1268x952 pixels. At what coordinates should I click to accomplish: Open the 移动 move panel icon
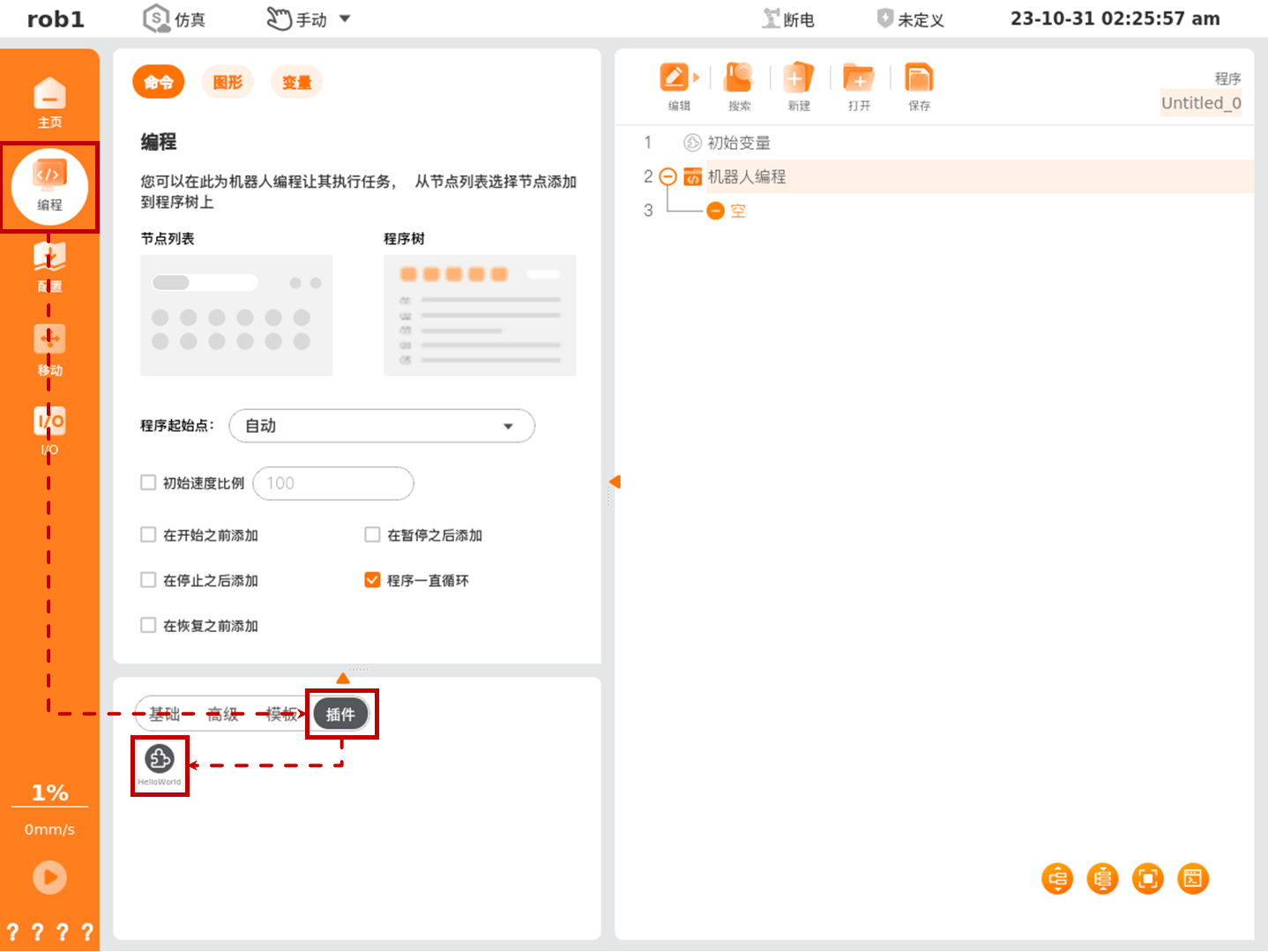[49, 349]
